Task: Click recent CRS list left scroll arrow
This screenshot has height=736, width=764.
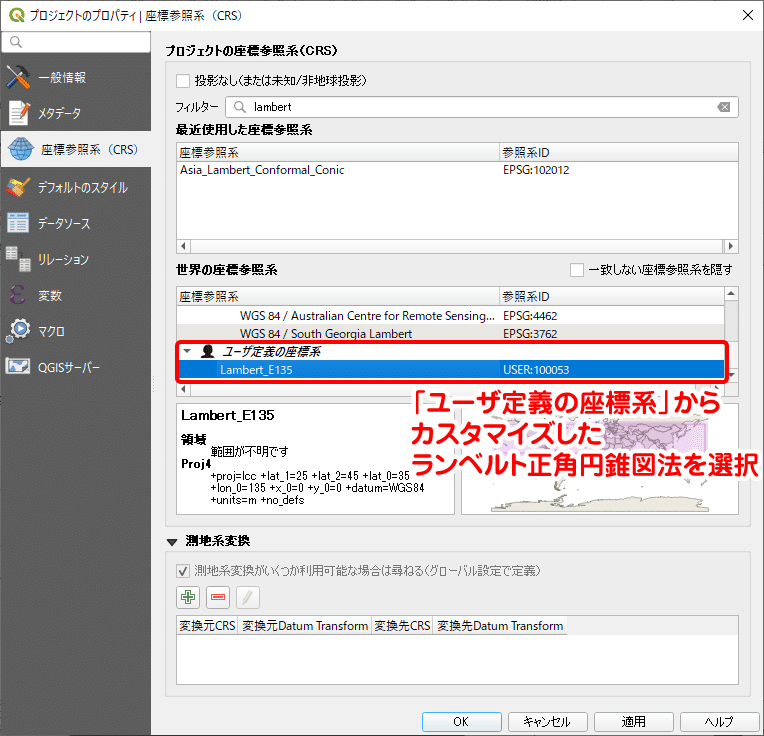Action: point(183,246)
